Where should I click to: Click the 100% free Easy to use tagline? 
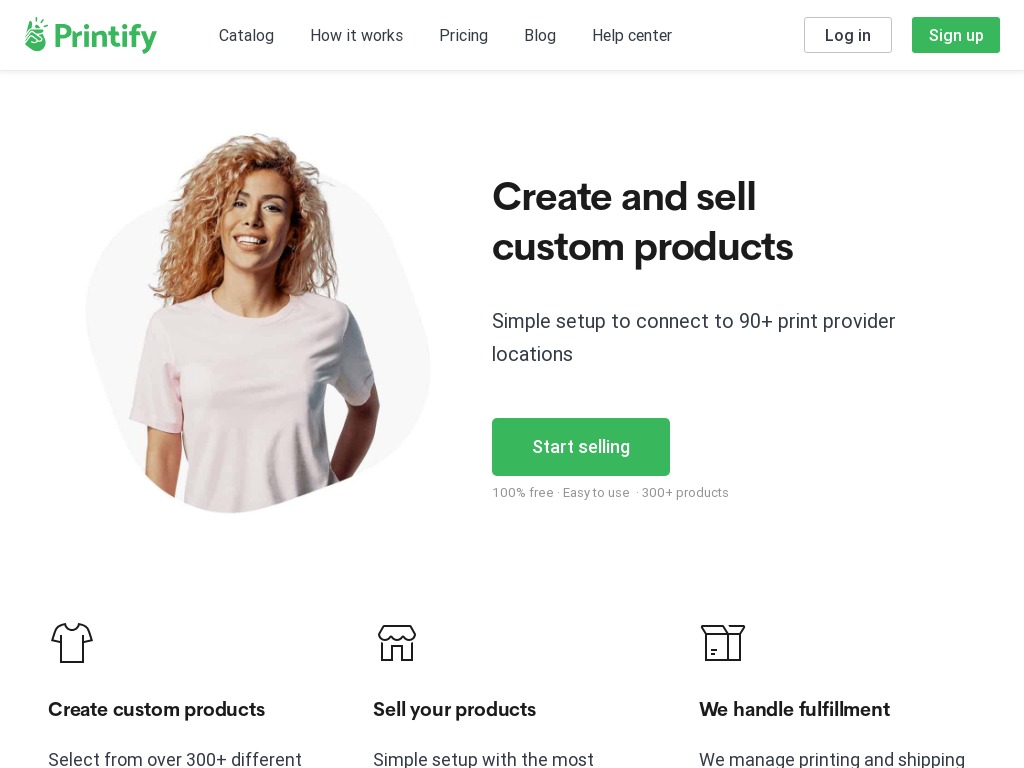pos(610,492)
